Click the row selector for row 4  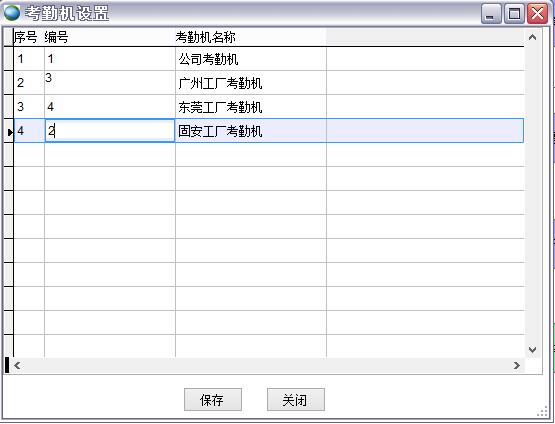pos(8,132)
